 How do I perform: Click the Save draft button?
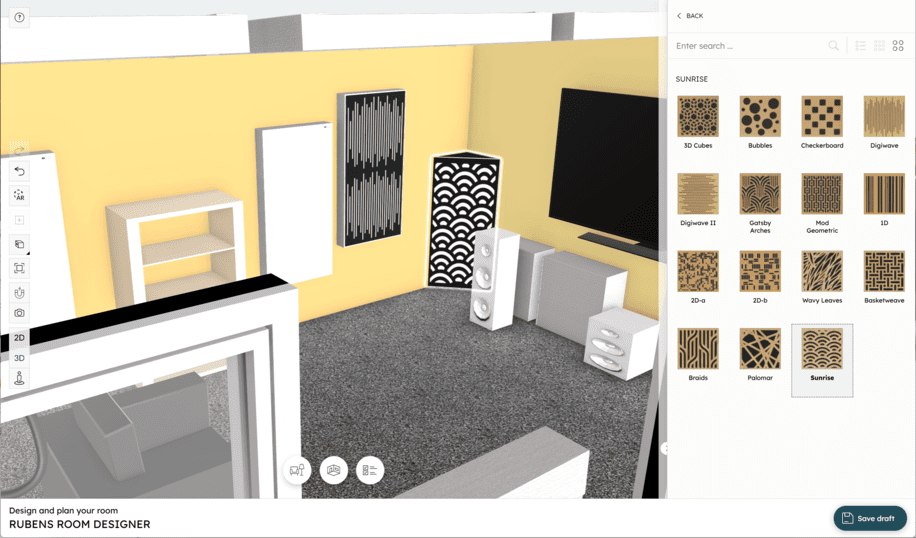tap(870, 518)
